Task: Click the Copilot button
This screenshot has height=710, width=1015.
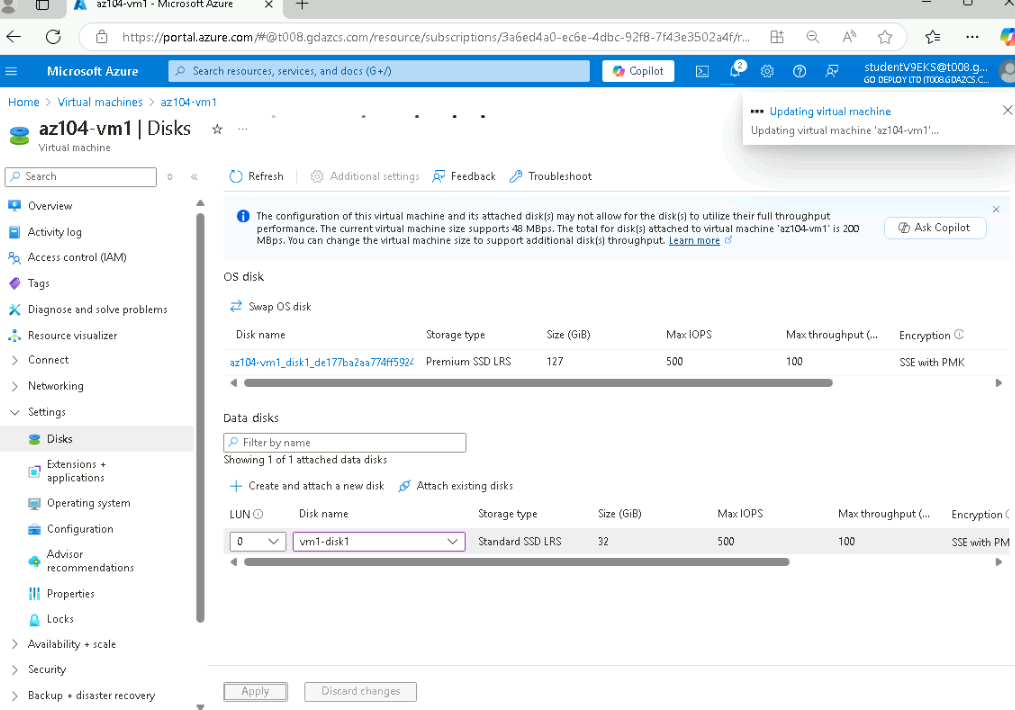Action: tap(638, 71)
